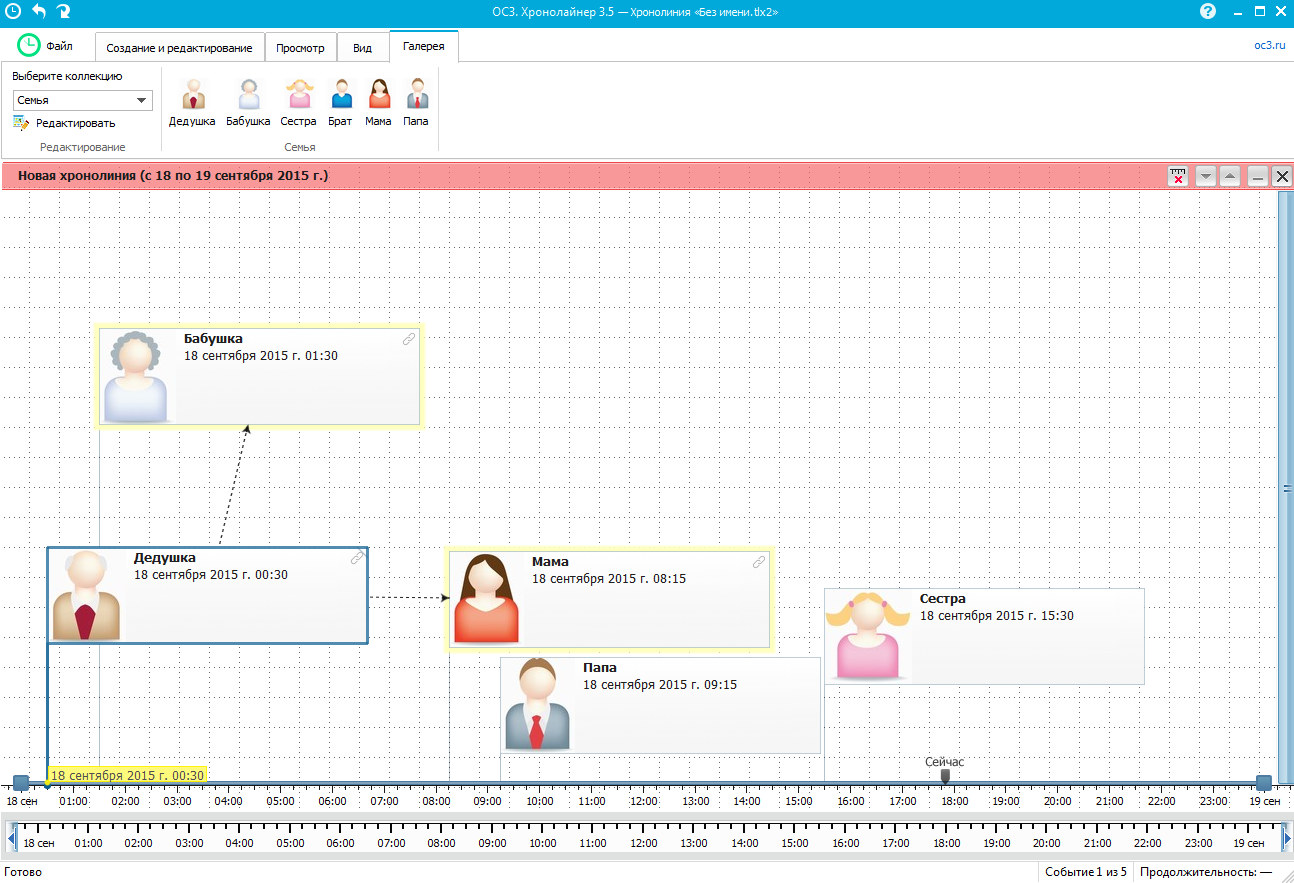Select the Дедушка gallery icon

(192, 95)
